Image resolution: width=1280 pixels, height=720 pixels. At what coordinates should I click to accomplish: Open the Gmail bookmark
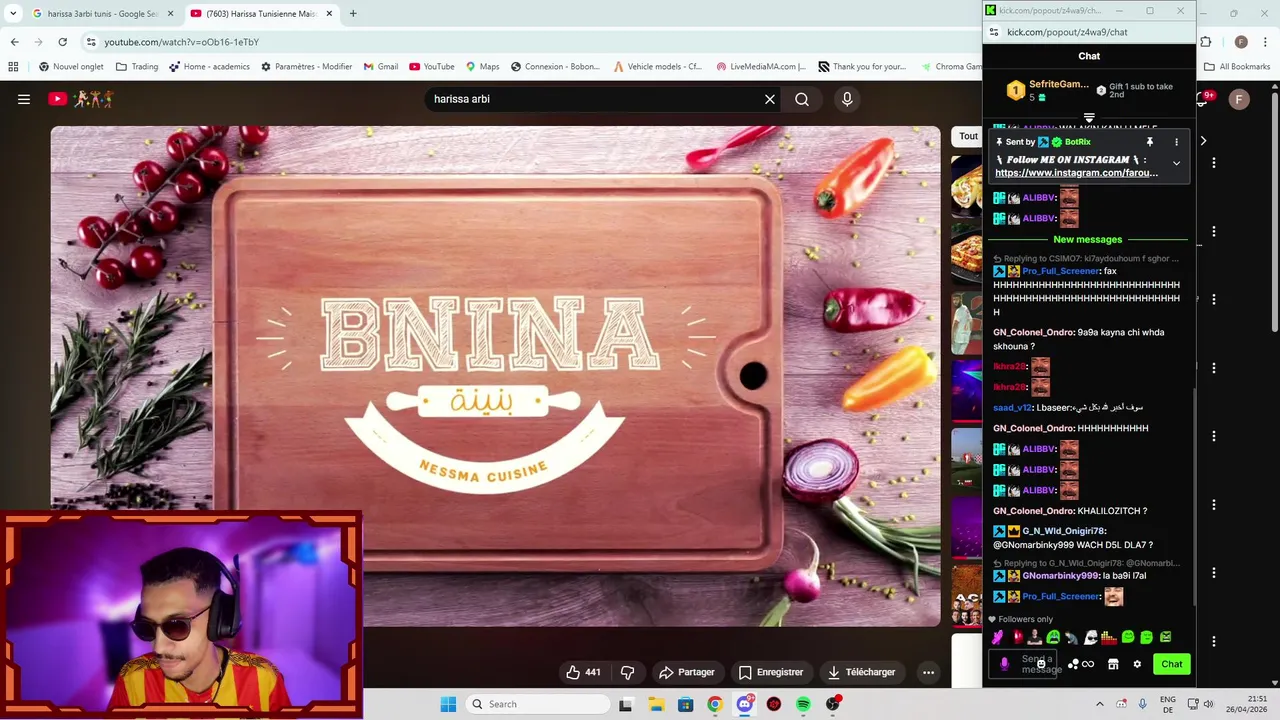tap(381, 67)
